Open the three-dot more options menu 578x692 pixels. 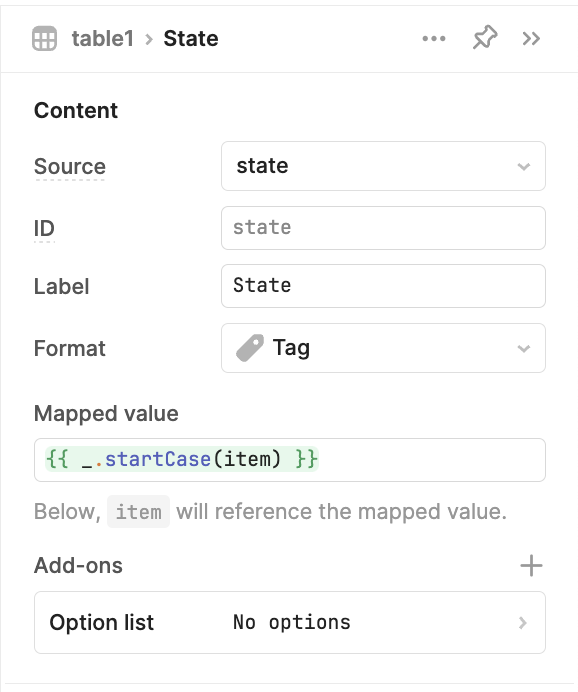point(434,39)
